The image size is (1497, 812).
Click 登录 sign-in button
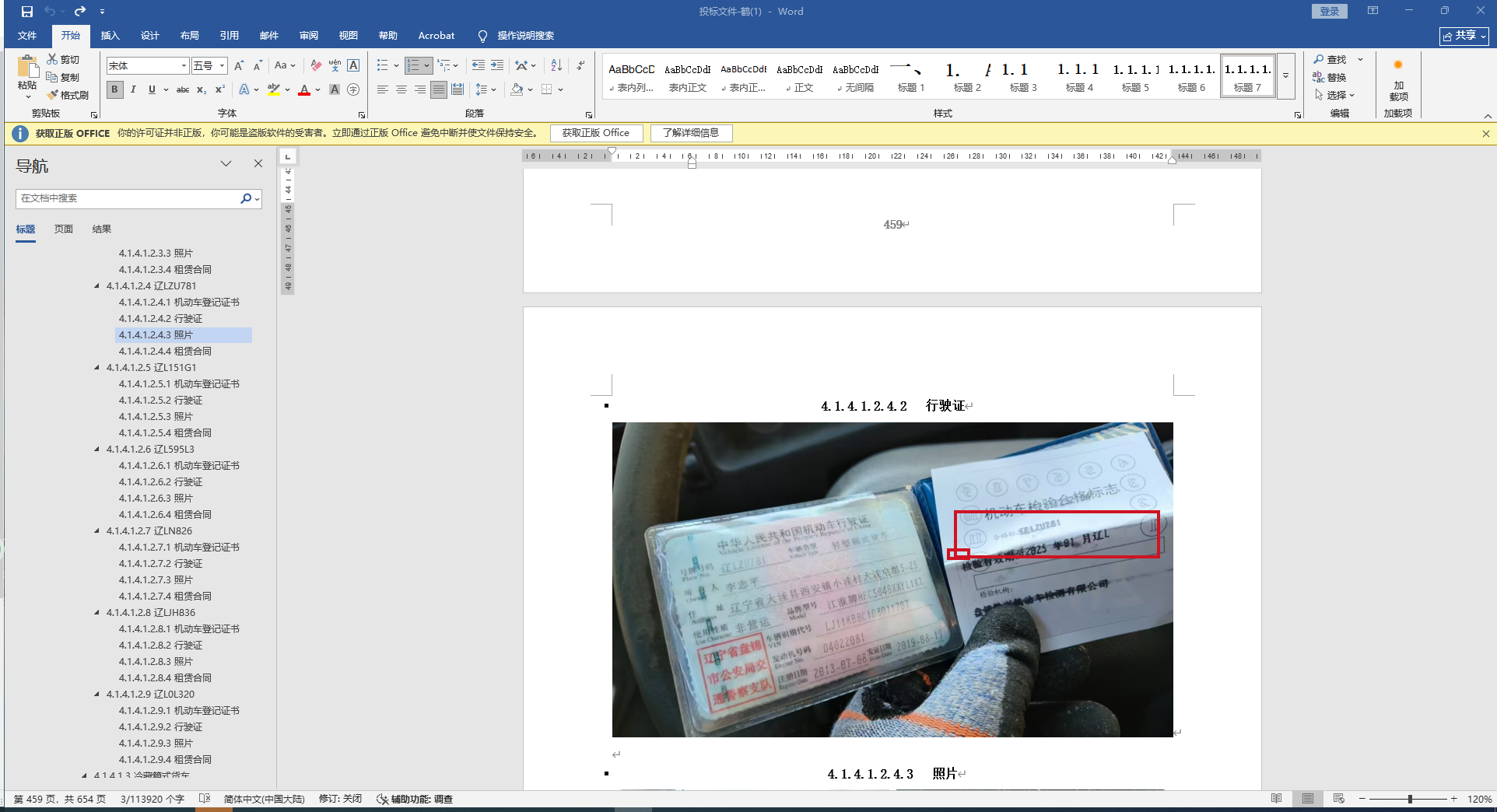tap(1330, 11)
